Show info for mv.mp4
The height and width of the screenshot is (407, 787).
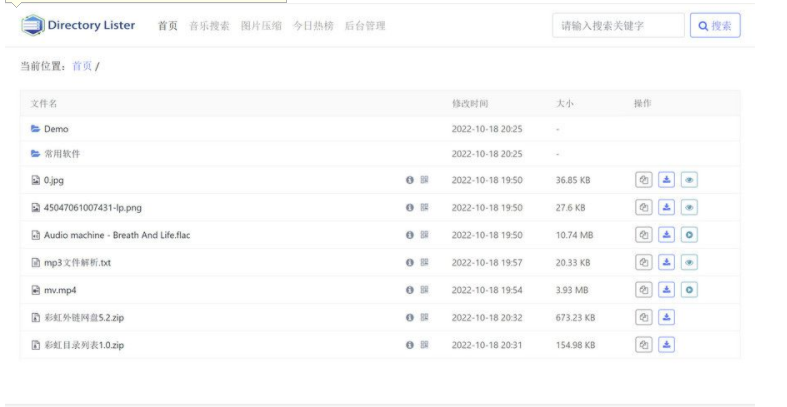(x=409, y=290)
